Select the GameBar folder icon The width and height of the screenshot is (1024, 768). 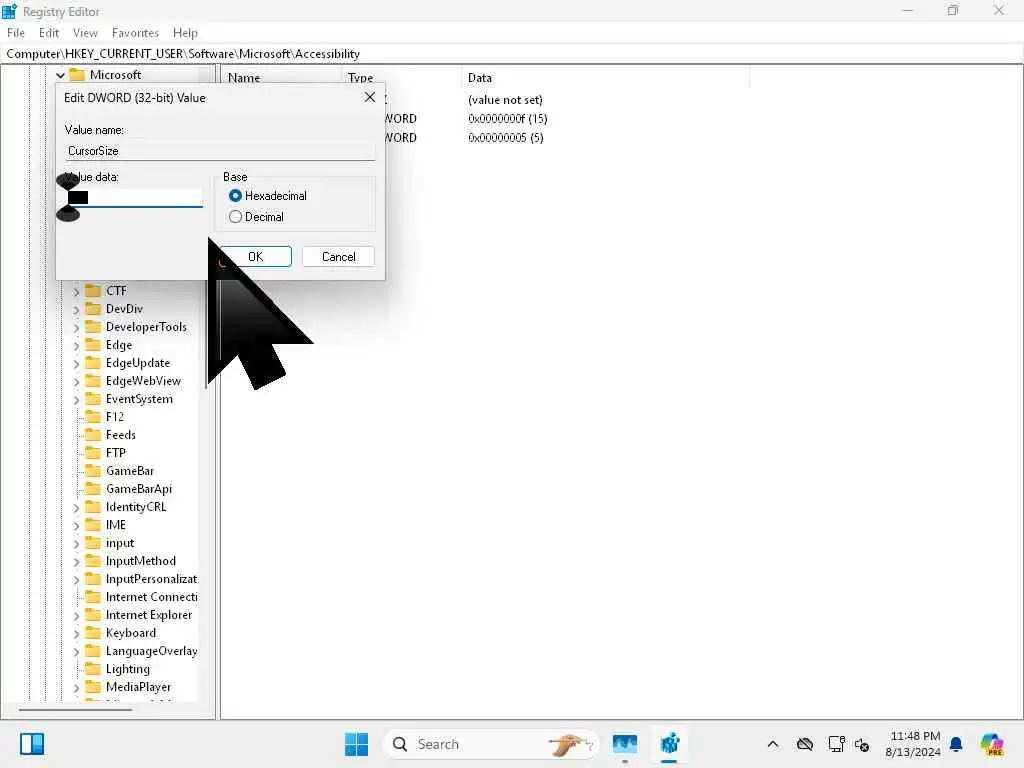coord(93,471)
